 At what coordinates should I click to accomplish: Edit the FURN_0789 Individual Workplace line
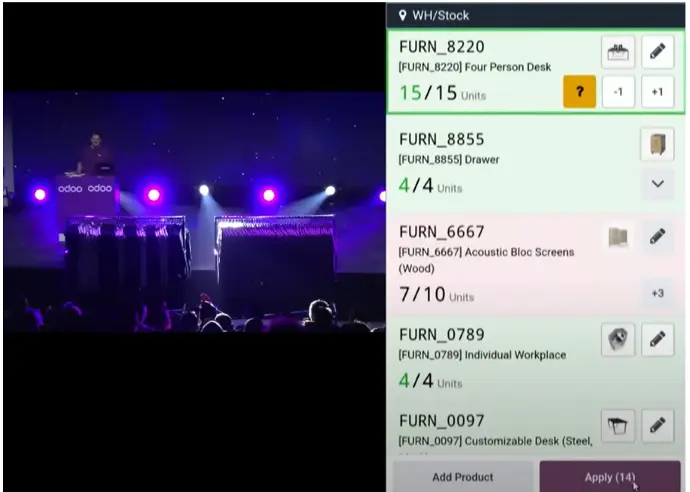click(x=657, y=339)
